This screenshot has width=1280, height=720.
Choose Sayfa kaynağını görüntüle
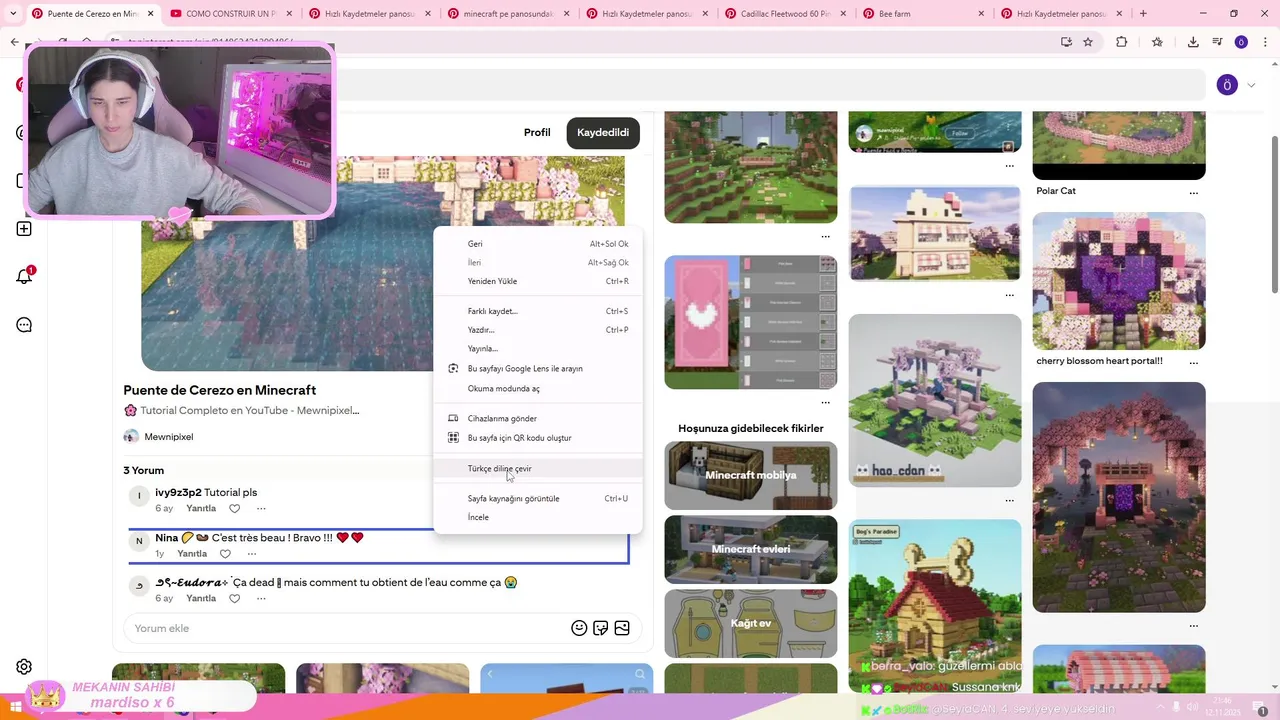[538, 498]
